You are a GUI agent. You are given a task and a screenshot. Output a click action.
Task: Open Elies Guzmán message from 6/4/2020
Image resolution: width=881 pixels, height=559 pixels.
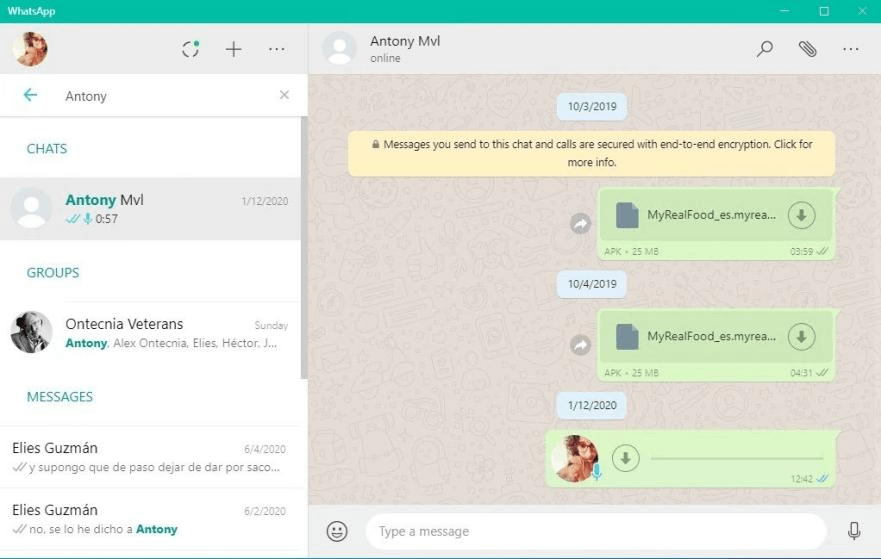coord(150,457)
